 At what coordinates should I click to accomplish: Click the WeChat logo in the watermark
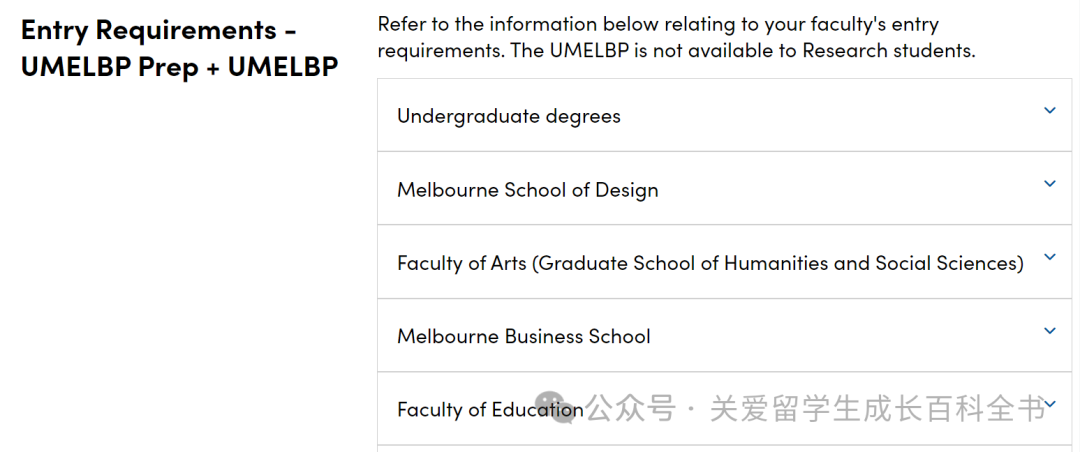pyautogui.click(x=559, y=407)
